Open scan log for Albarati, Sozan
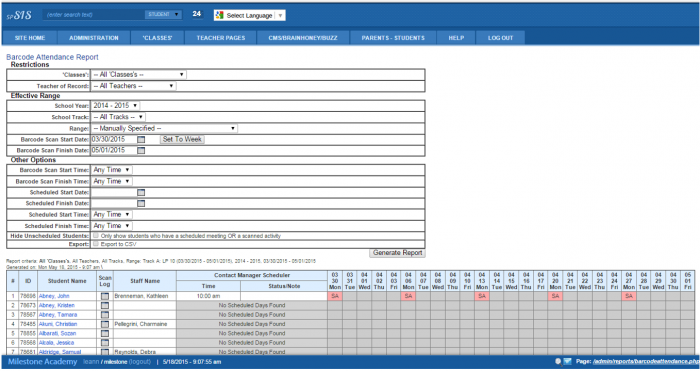700x371 pixels. (x=105, y=333)
